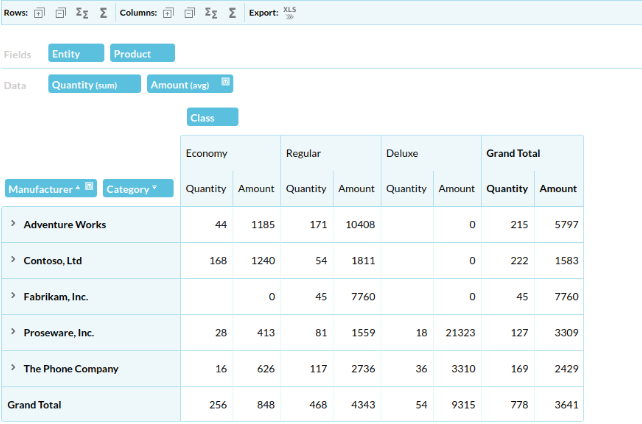Image resolution: width=642 pixels, height=424 pixels.
Task: Expand The Phone Company row
Action: coord(13,368)
